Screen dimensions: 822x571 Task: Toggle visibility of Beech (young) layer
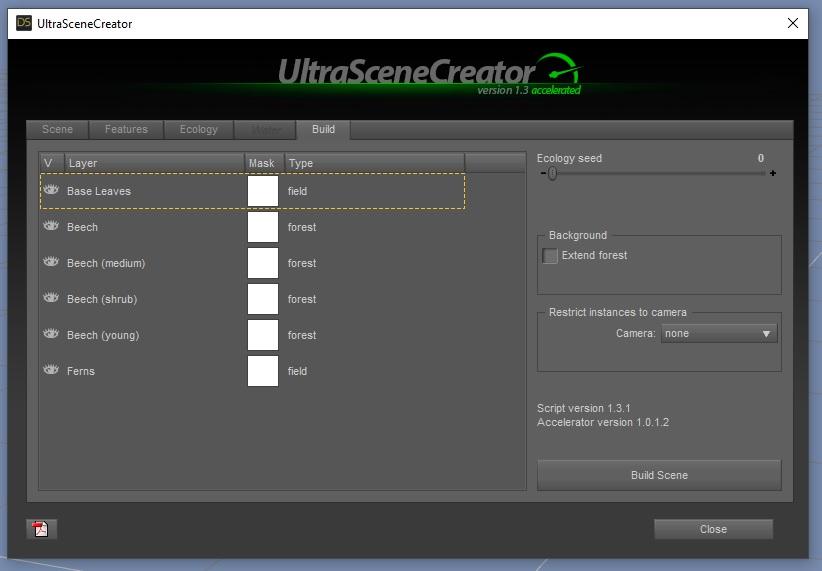point(51,333)
